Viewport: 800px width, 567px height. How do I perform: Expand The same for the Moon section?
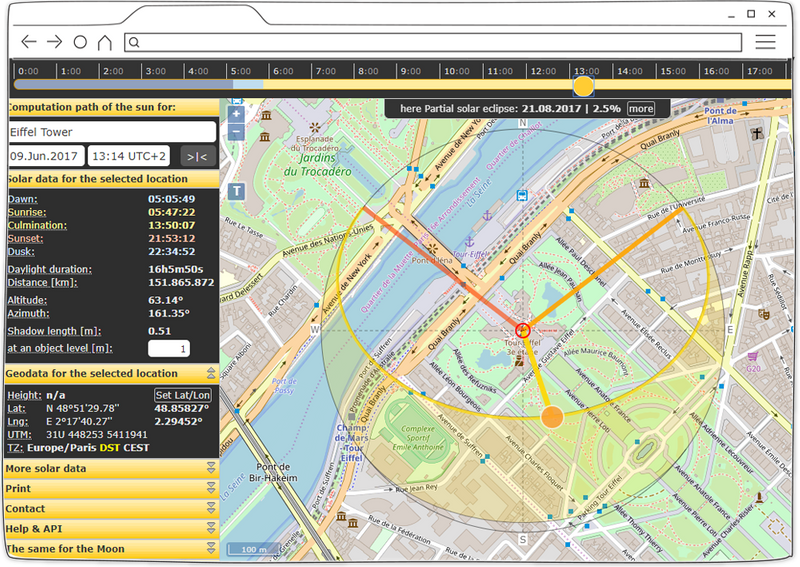coord(211,549)
